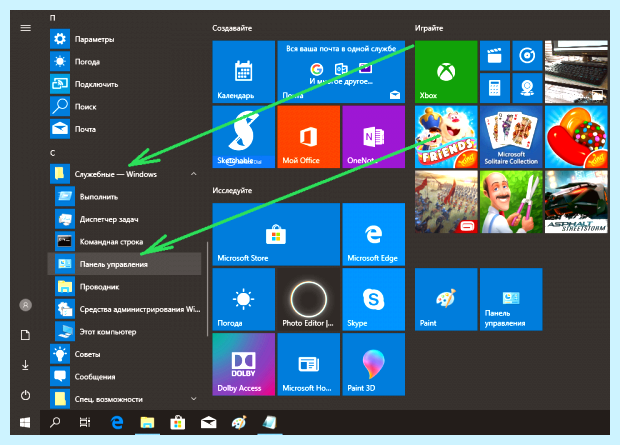This screenshot has width=620, height=445.
Task: Launch Candy Crush Friends tile
Action: [446, 136]
